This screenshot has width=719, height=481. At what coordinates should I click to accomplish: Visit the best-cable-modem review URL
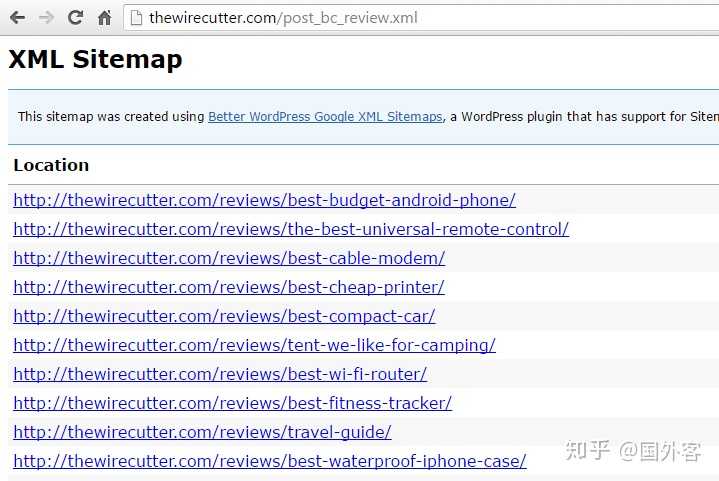[x=229, y=258]
